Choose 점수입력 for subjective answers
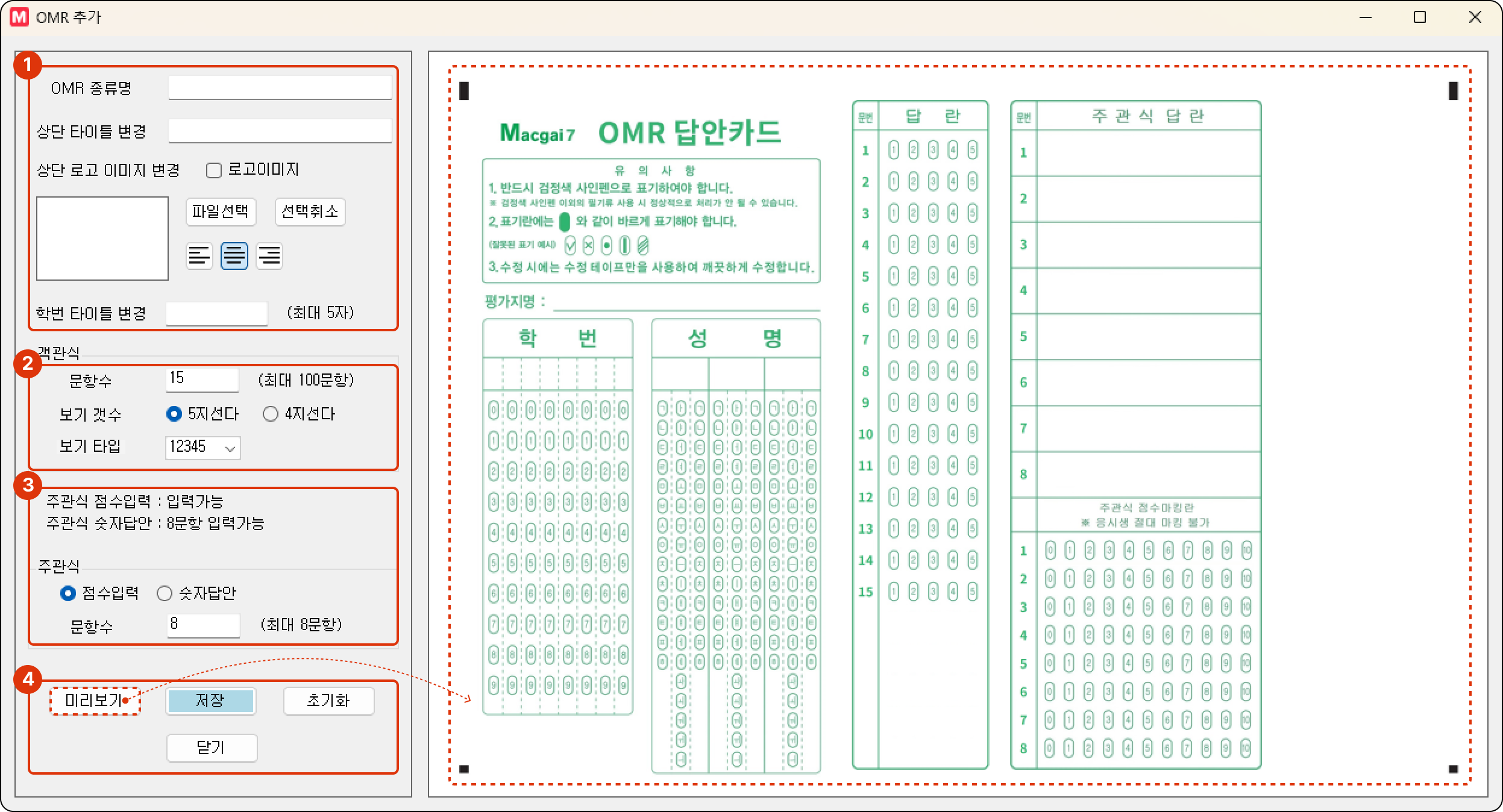Viewport: 1503px width, 812px height. point(68,593)
